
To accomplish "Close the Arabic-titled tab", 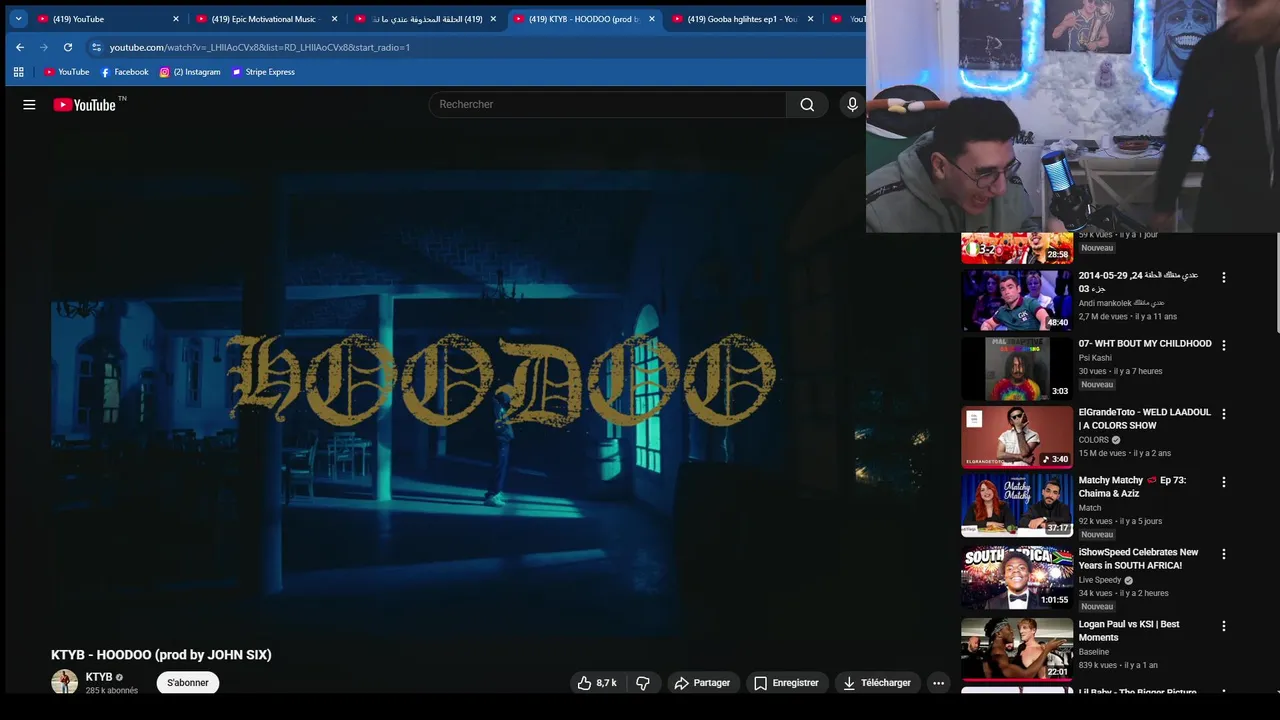I will pyautogui.click(x=493, y=19).
